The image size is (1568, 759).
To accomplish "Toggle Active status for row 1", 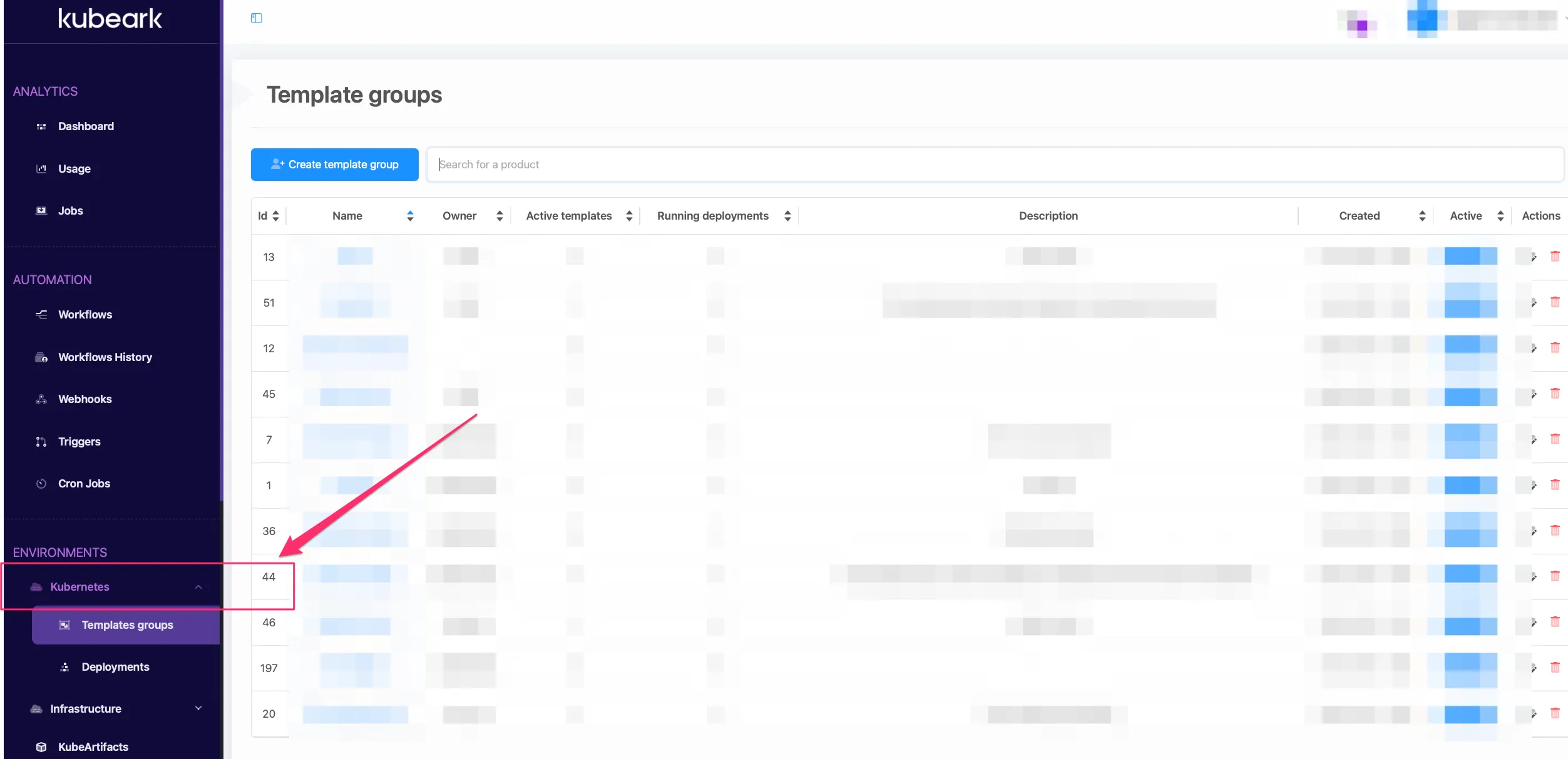I will pyautogui.click(x=1470, y=485).
